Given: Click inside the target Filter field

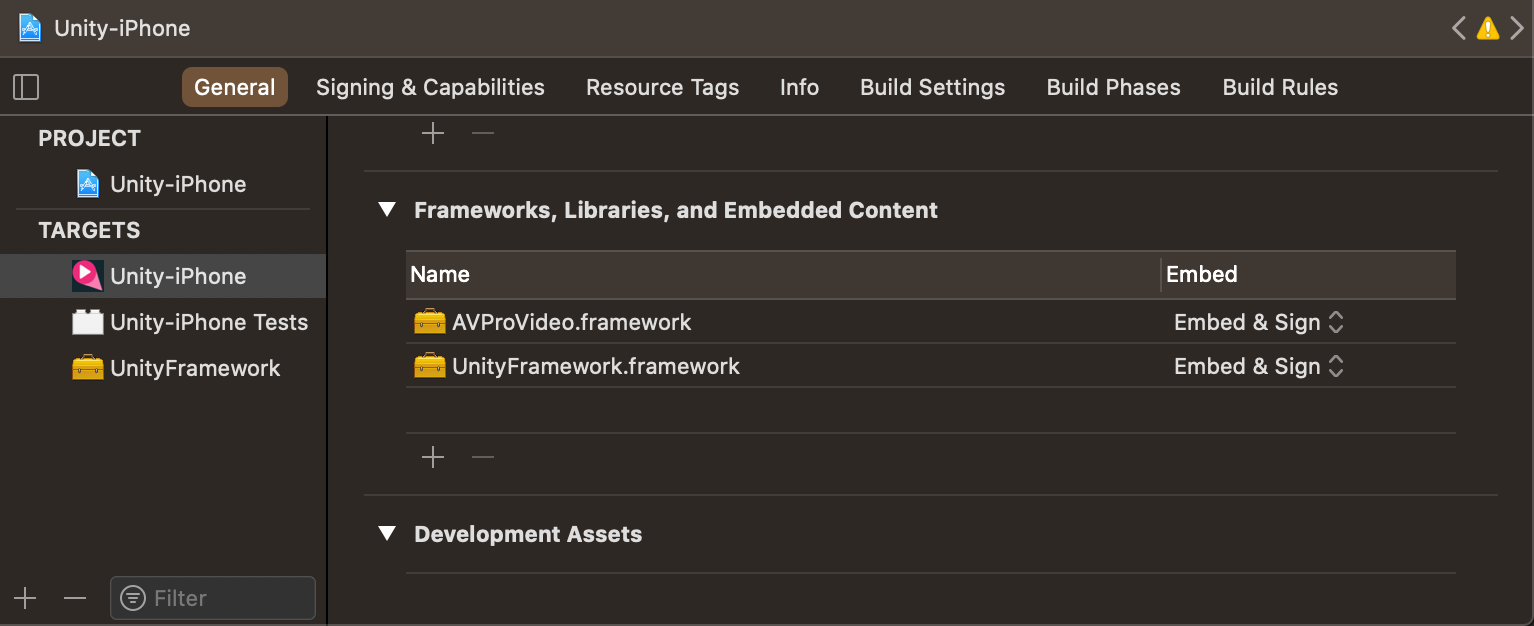Looking at the screenshot, I should pyautogui.click(x=212, y=597).
